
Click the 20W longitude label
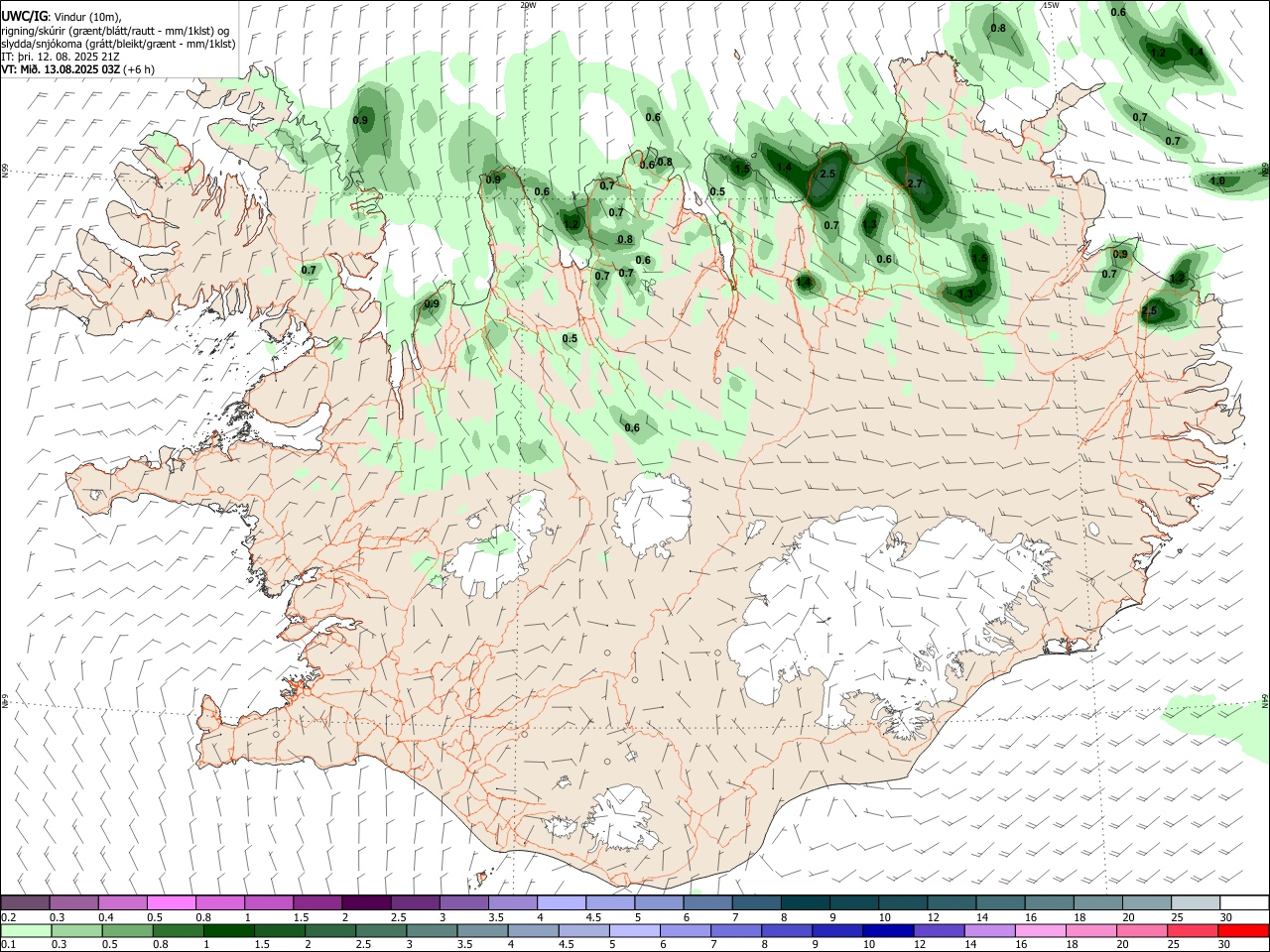[528, 5]
